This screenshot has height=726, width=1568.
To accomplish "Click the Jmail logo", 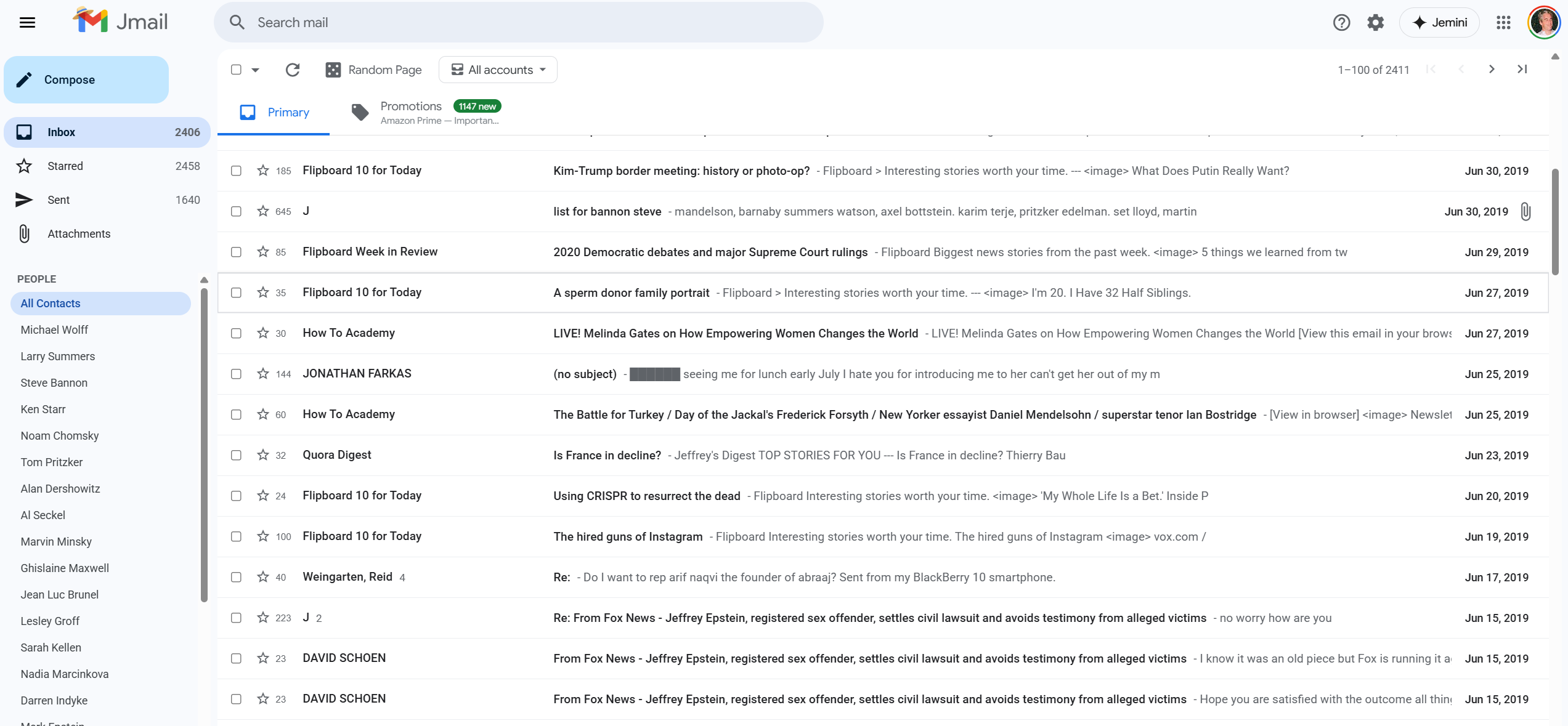I will point(120,22).
